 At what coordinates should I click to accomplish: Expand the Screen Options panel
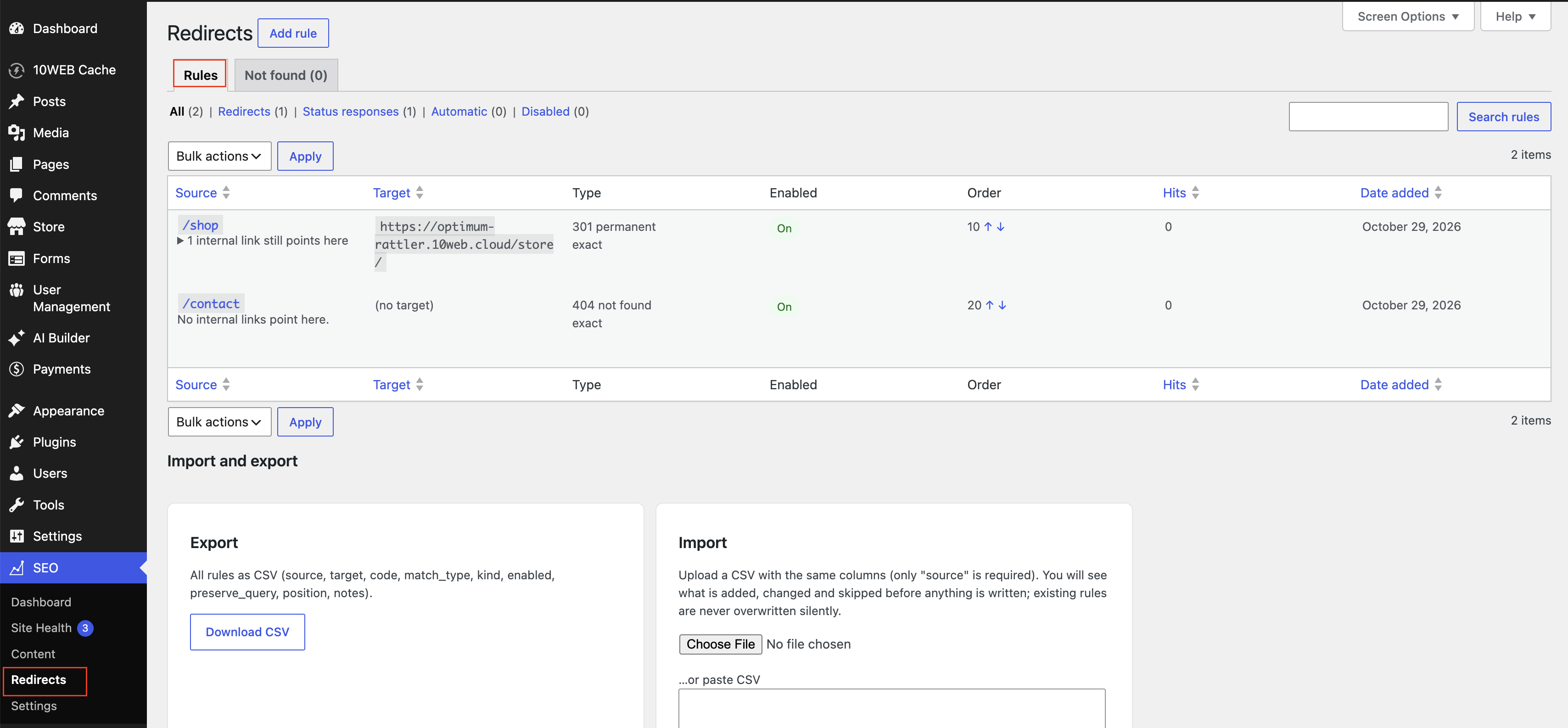pyautogui.click(x=1408, y=17)
